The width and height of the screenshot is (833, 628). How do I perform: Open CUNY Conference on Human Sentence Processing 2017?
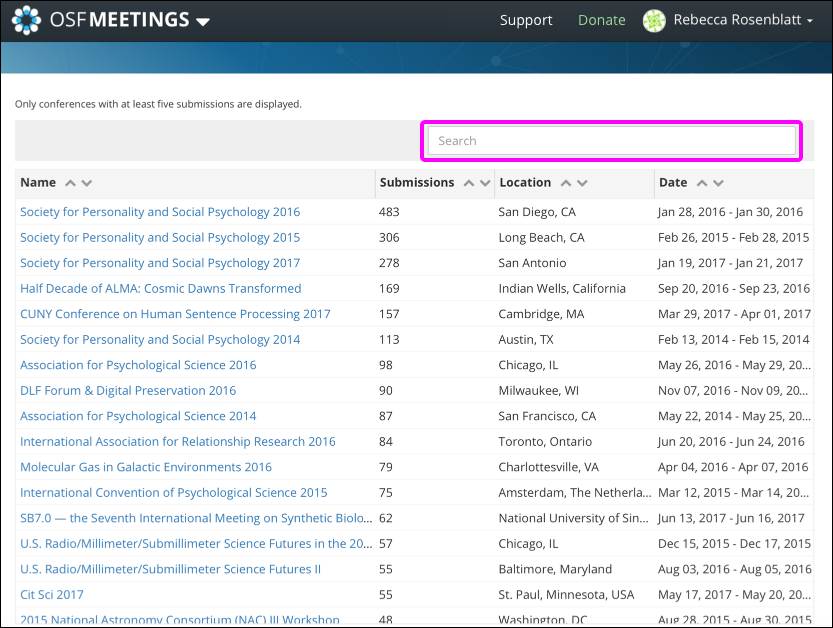(x=175, y=314)
